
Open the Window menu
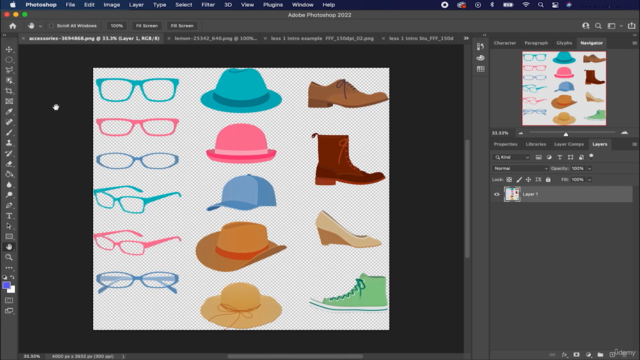pos(302,5)
